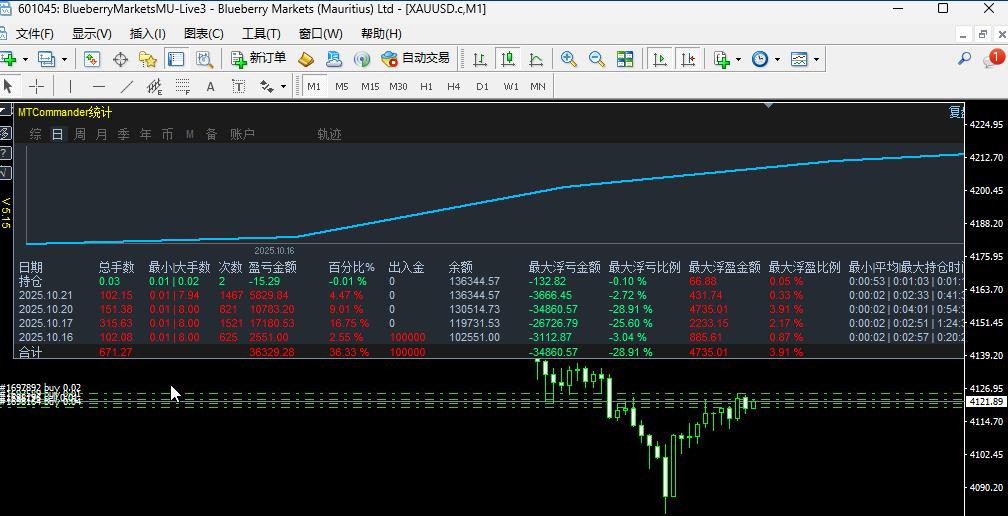Toggle the 自动交易 auto trading button
This screenshot has width=1008, height=516.
pyautogui.click(x=415, y=58)
